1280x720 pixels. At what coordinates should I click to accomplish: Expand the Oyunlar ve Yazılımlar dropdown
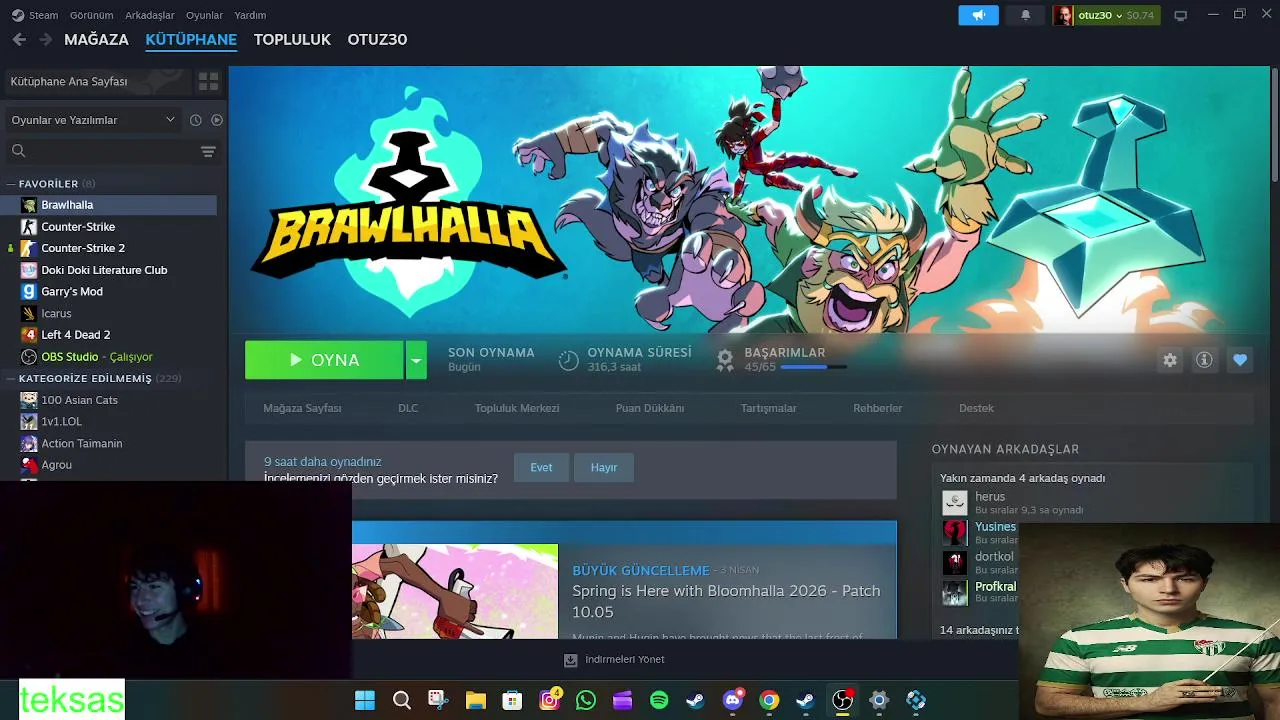(92, 120)
